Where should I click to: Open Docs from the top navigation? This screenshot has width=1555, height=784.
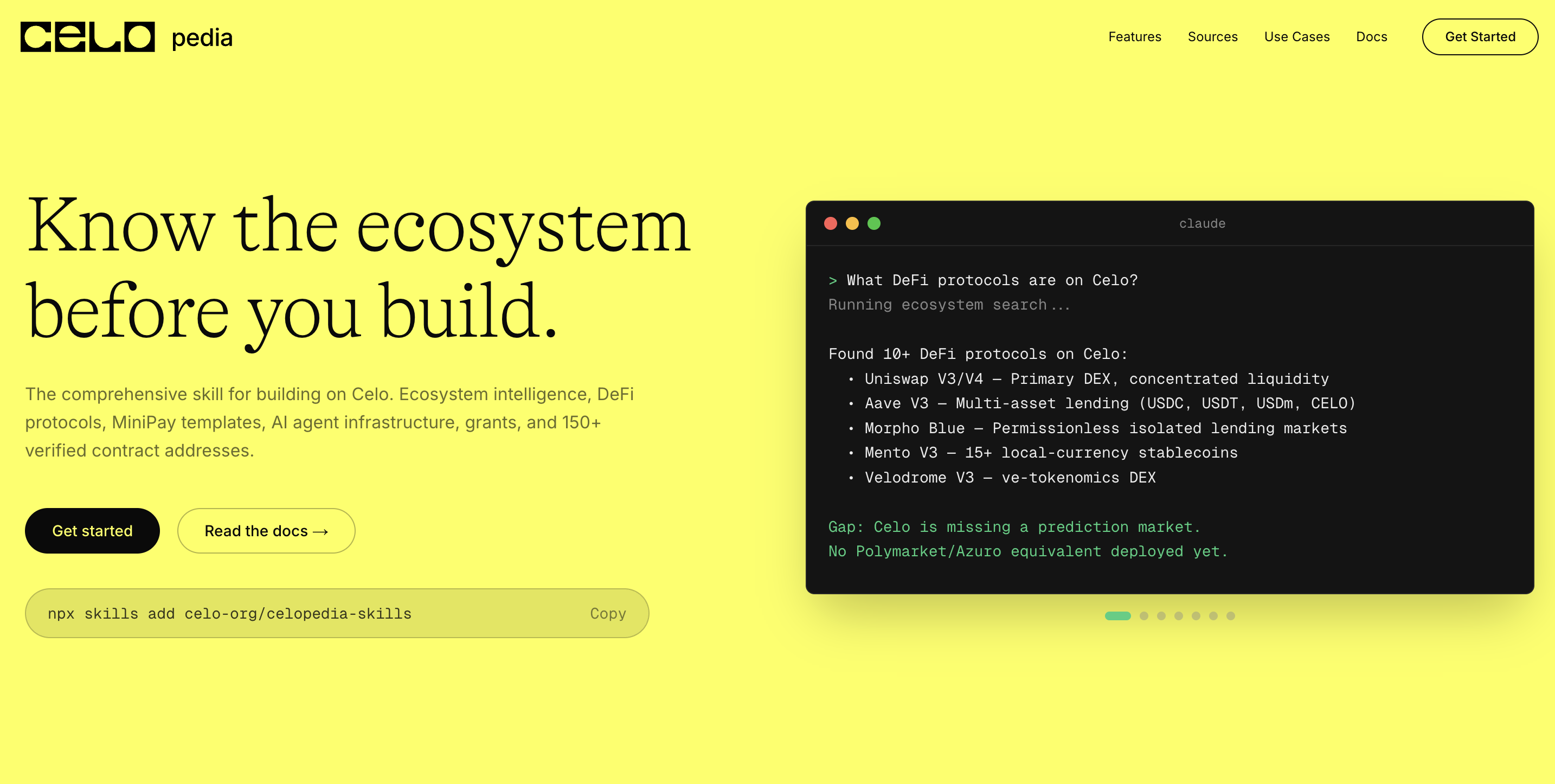click(x=1372, y=37)
